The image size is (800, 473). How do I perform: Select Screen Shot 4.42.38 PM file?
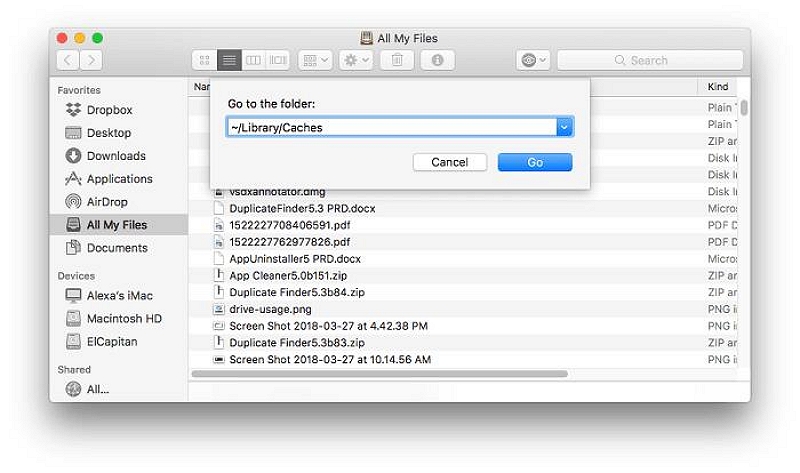tap(328, 326)
